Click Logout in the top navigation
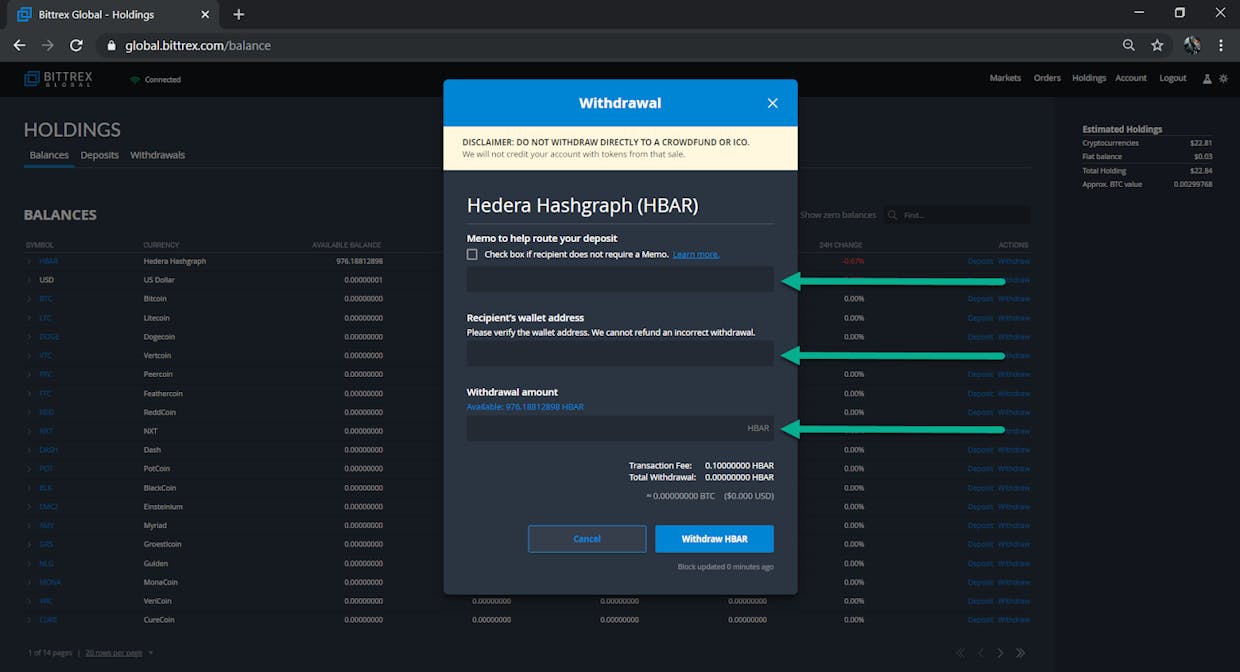Viewport: 1240px width, 672px height. [x=1172, y=78]
